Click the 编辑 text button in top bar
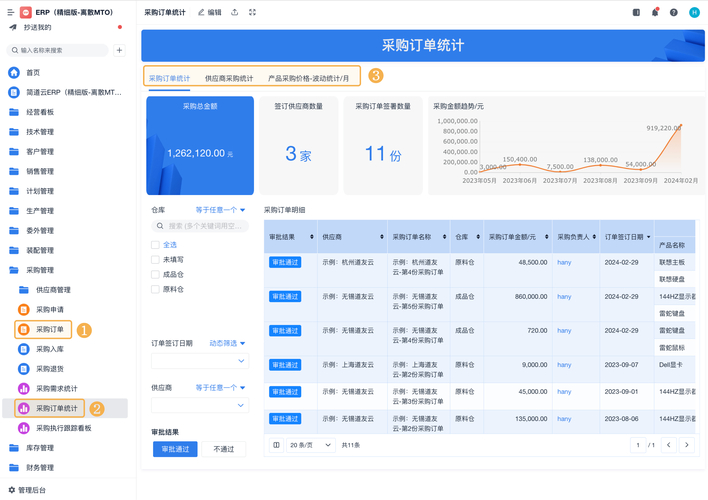The height and width of the screenshot is (500, 708). click(x=214, y=13)
